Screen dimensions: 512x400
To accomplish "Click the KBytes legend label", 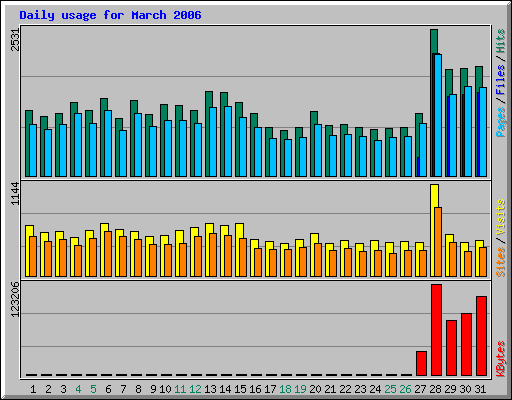I will point(500,359).
